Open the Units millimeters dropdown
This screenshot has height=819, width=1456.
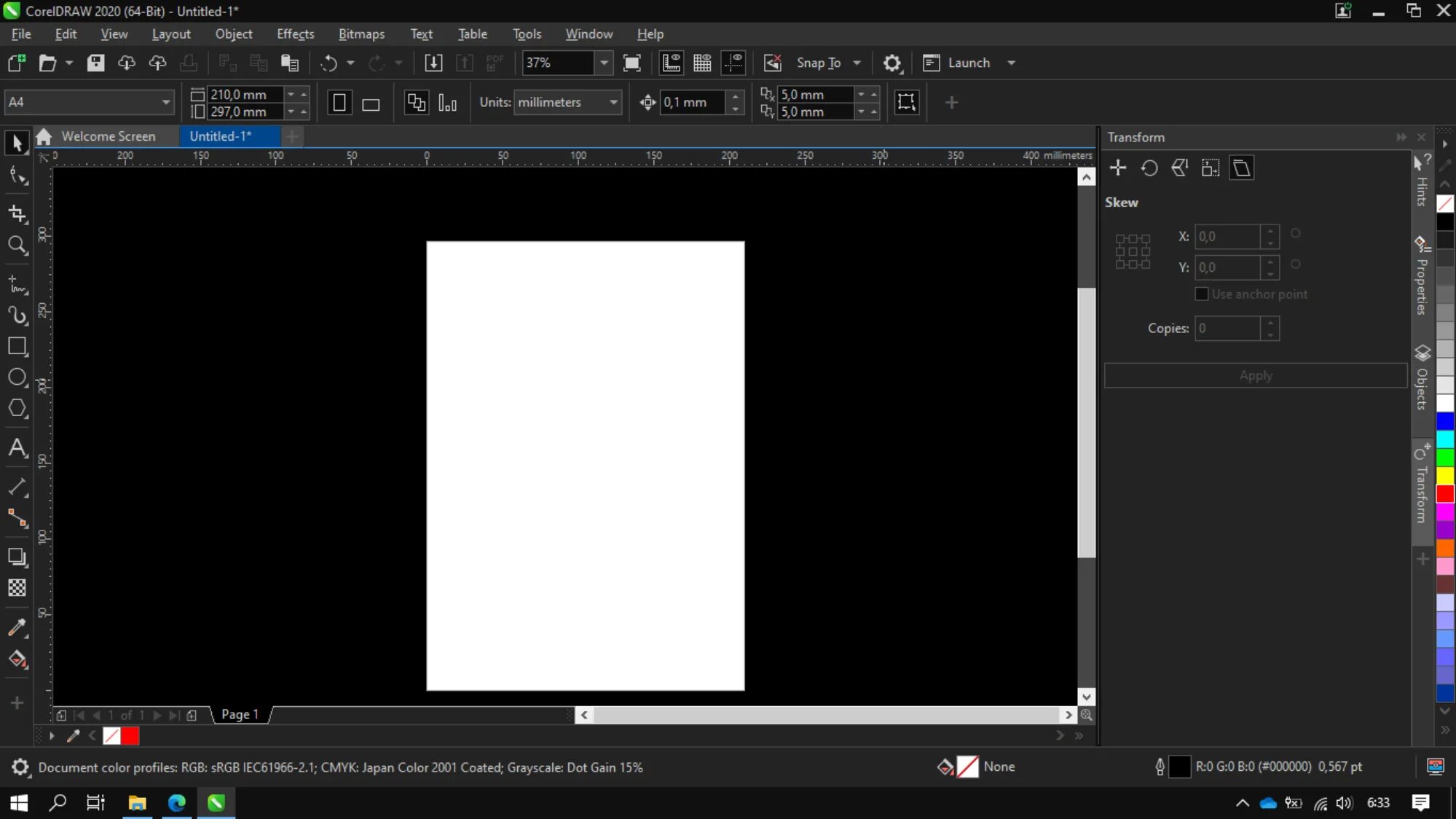613,103
